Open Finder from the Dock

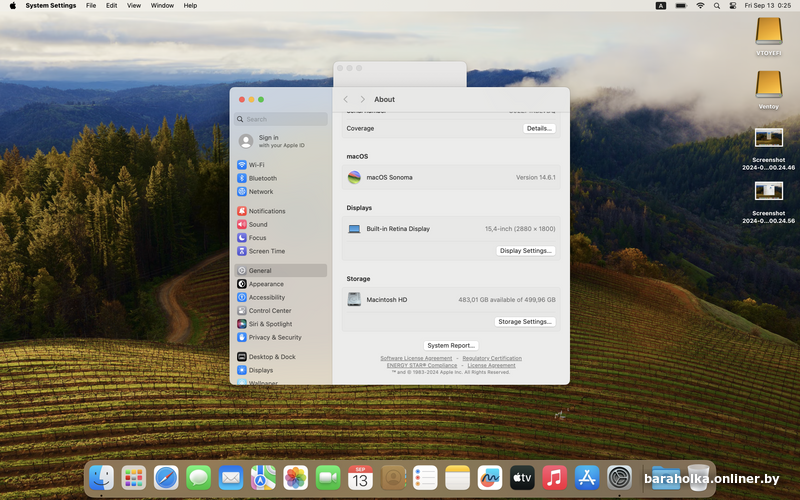pos(102,478)
